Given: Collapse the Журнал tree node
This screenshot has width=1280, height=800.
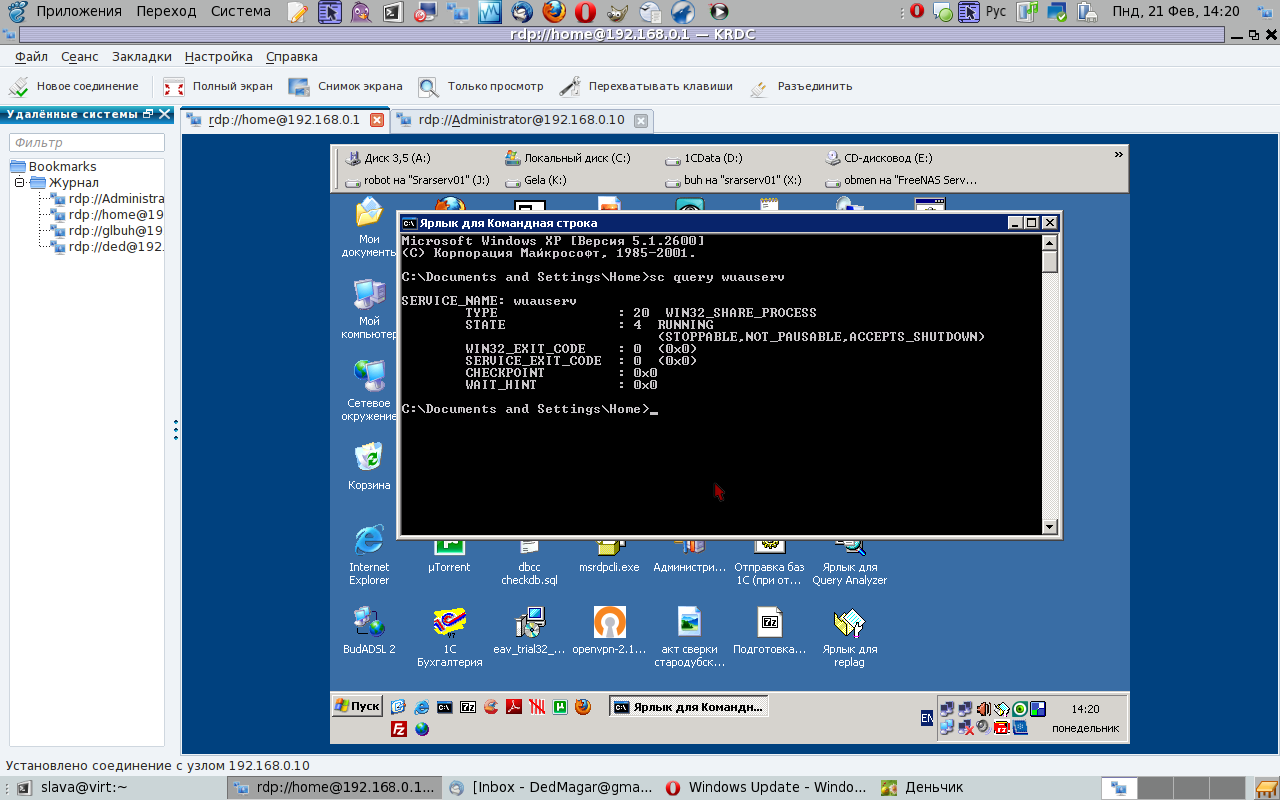Looking at the screenshot, I should 19,183.
